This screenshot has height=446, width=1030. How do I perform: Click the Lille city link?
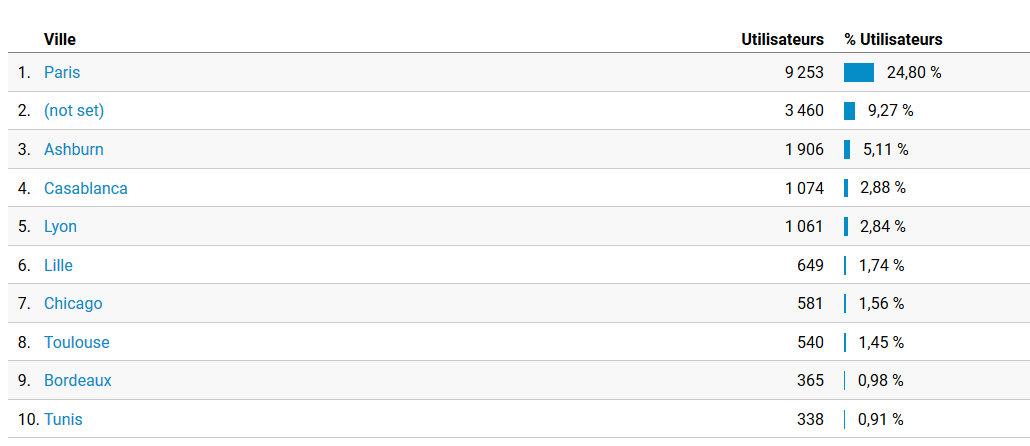click(x=58, y=265)
